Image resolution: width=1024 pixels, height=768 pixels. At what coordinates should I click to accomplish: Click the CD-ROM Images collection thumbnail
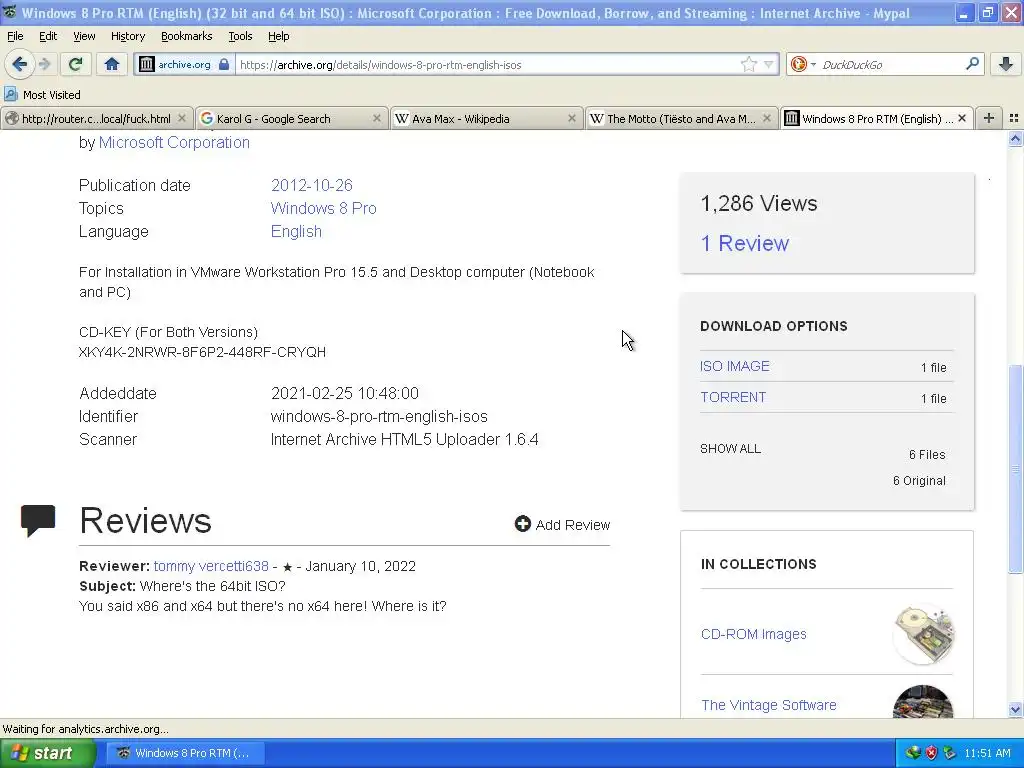tap(923, 633)
